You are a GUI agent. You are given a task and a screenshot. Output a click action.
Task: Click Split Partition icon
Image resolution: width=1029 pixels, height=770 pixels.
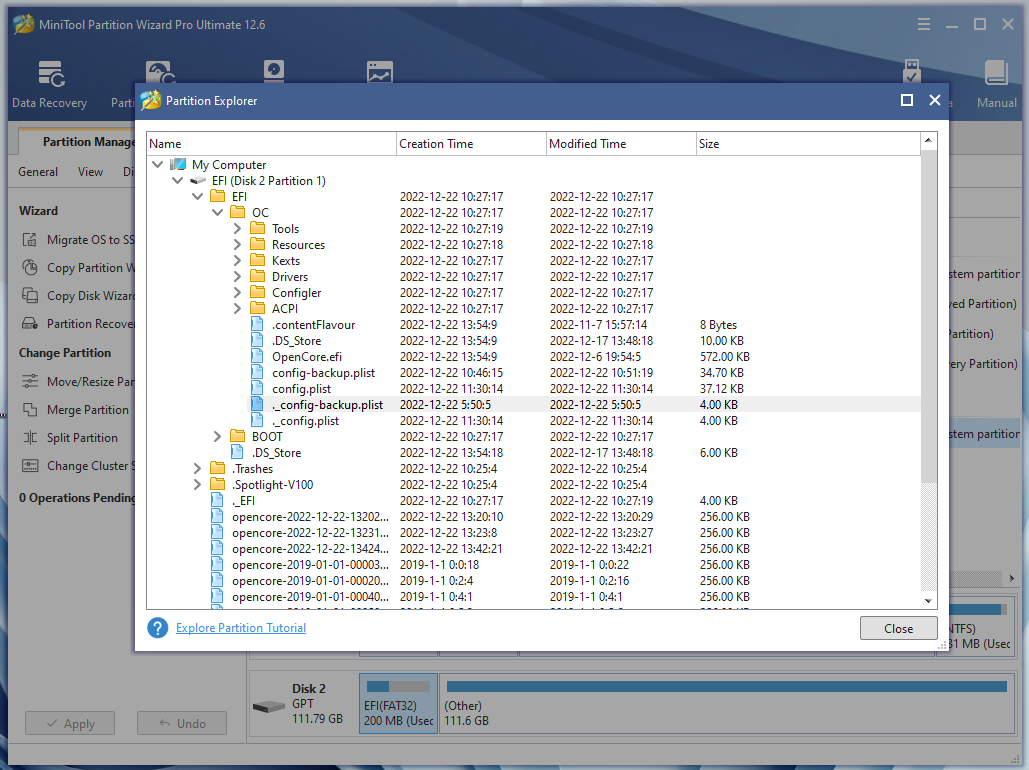point(30,437)
